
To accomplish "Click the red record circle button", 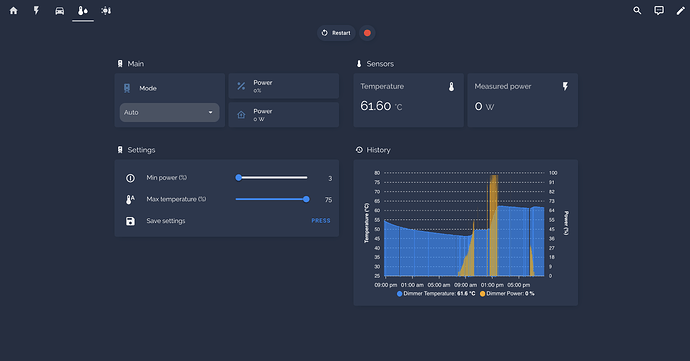I will coord(367,33).
